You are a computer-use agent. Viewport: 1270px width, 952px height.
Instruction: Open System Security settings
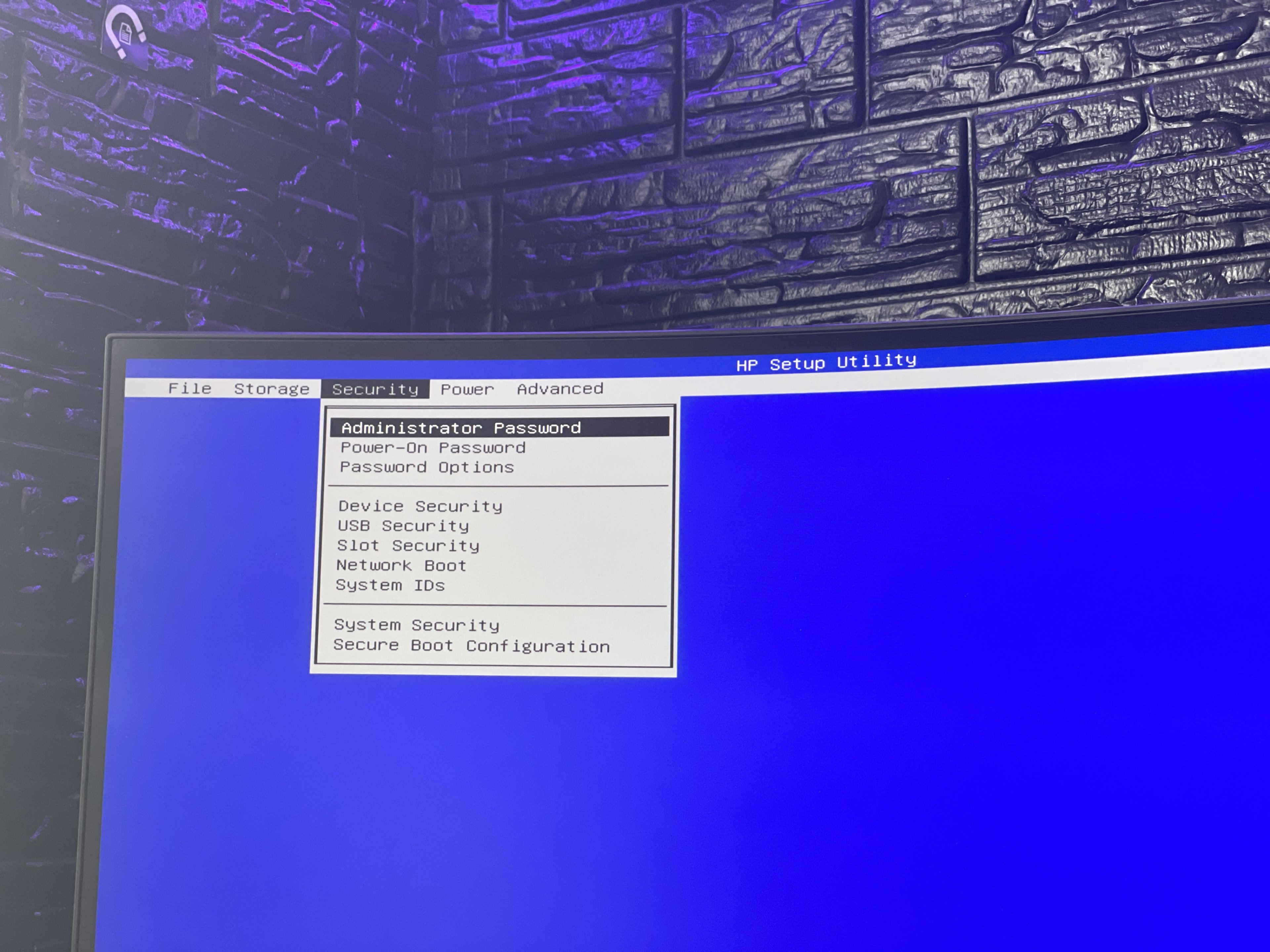[416, 625]
